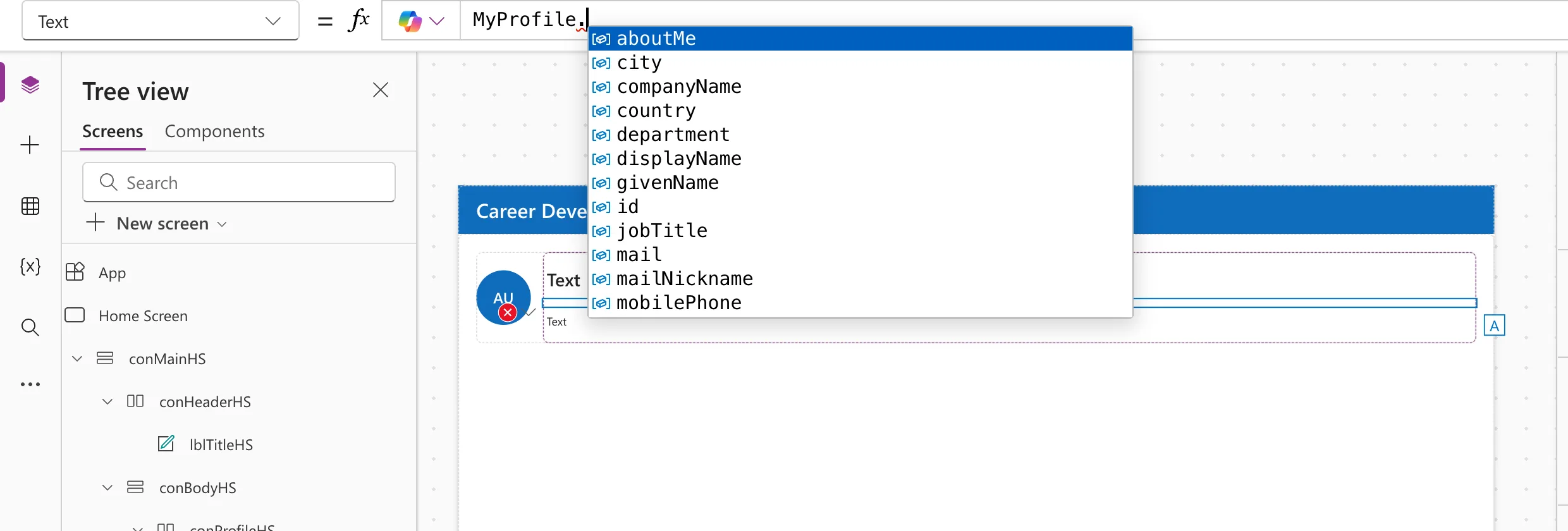The width and height of the screenshot is (1568, 531).
Task: Click the fx formula icon
Action: (359, 20)
